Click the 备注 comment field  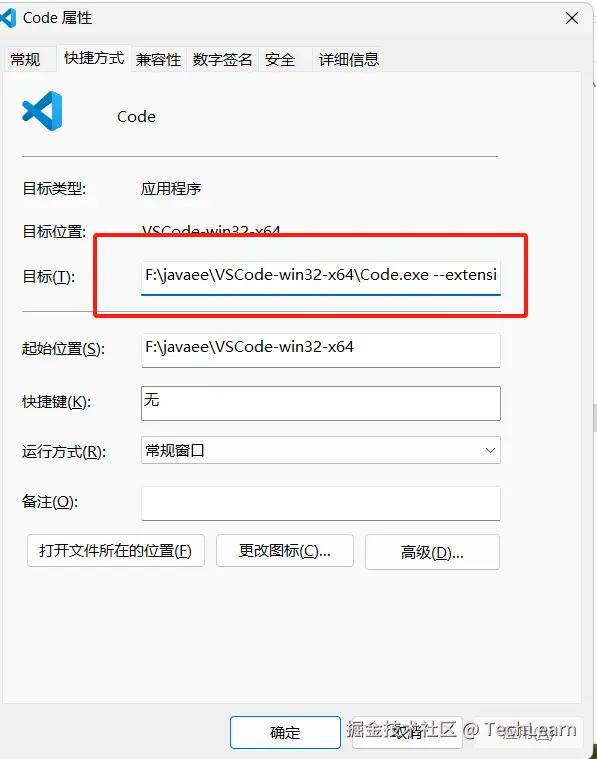click(321, 503)
